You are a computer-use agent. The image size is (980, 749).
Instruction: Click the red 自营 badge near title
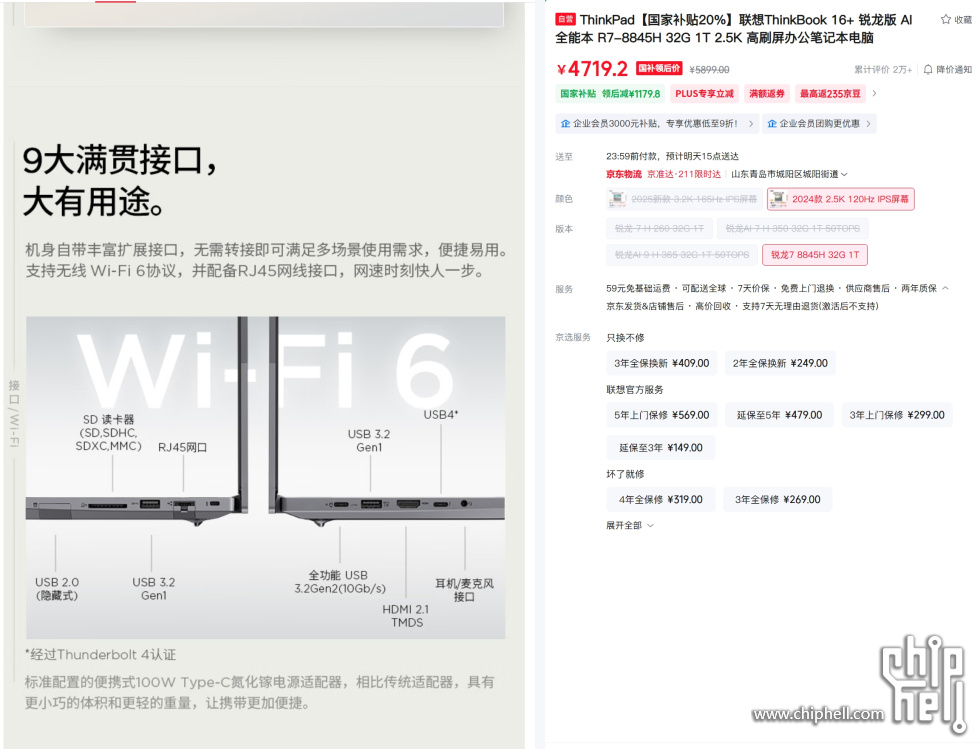tap(565, 19)
